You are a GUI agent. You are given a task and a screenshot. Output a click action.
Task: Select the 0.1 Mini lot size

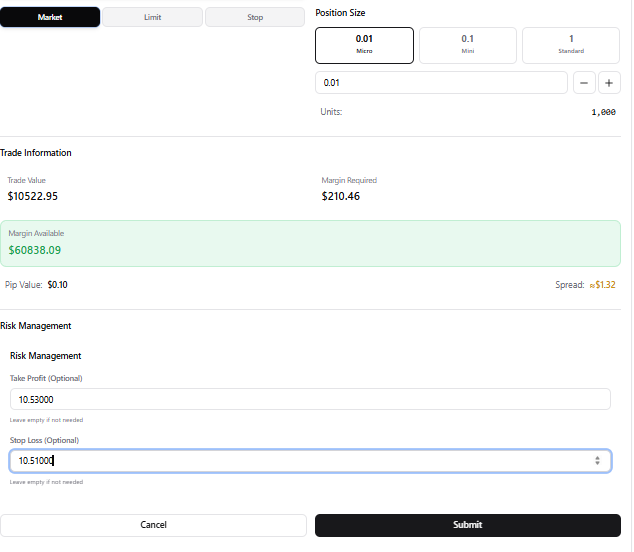tap(467, 45)
